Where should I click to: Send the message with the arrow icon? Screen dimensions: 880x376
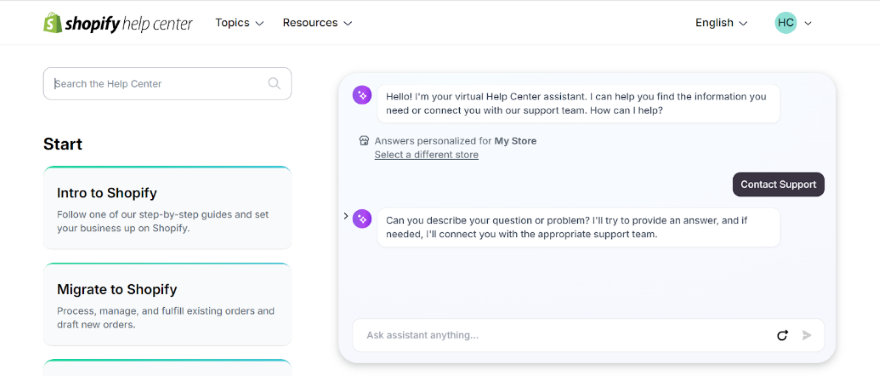(807, 336)
